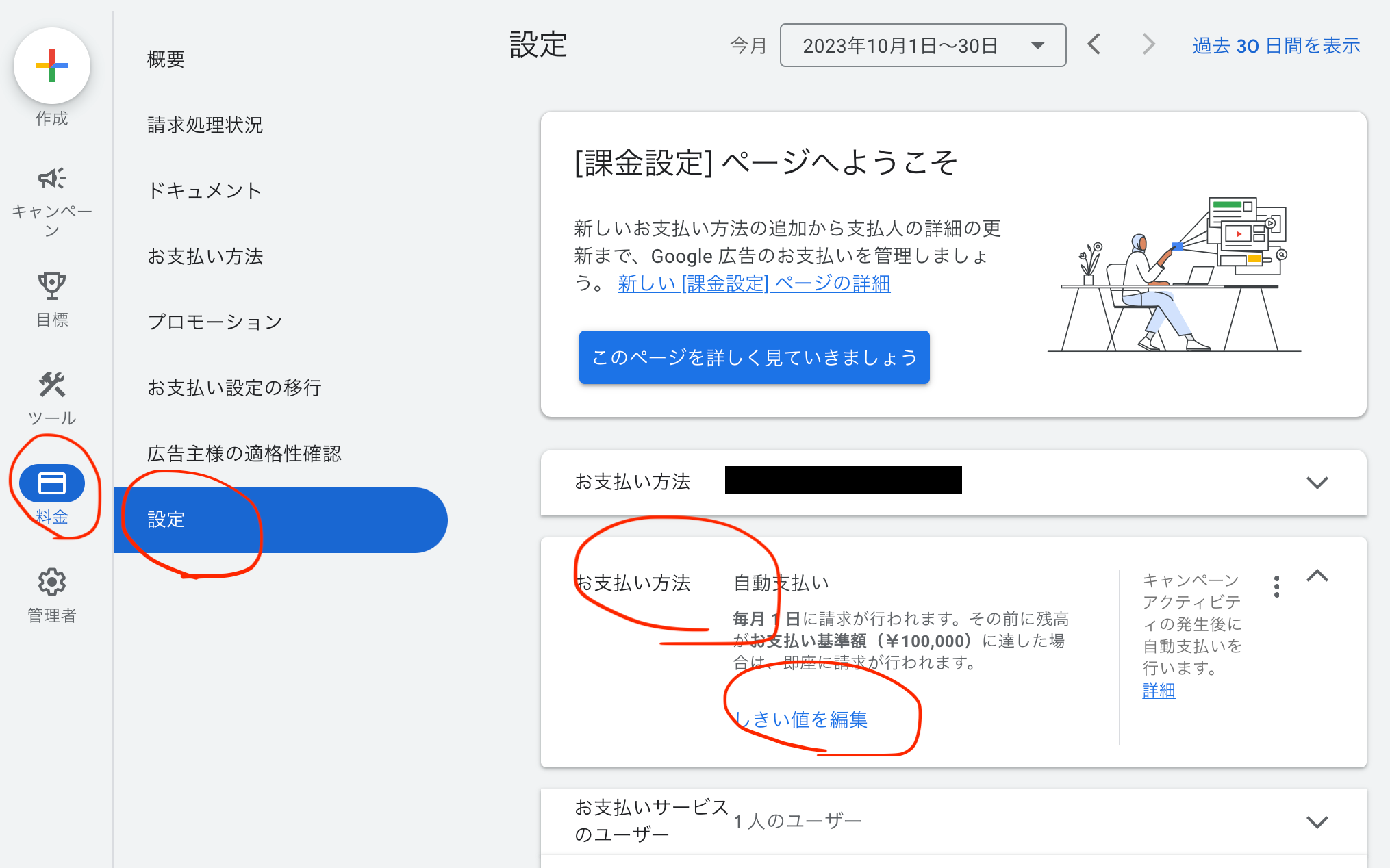Select ドキュメント in the sidebar

click(205, 190)
